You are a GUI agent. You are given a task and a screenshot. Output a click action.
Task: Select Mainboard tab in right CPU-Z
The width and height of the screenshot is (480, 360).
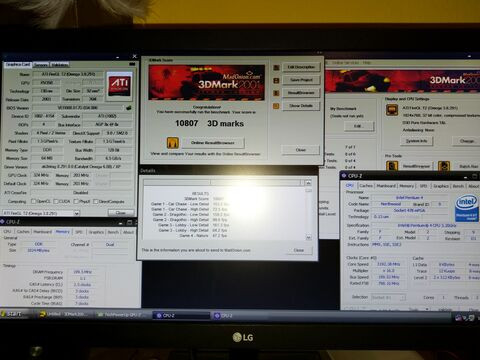[x=386, y=186]
